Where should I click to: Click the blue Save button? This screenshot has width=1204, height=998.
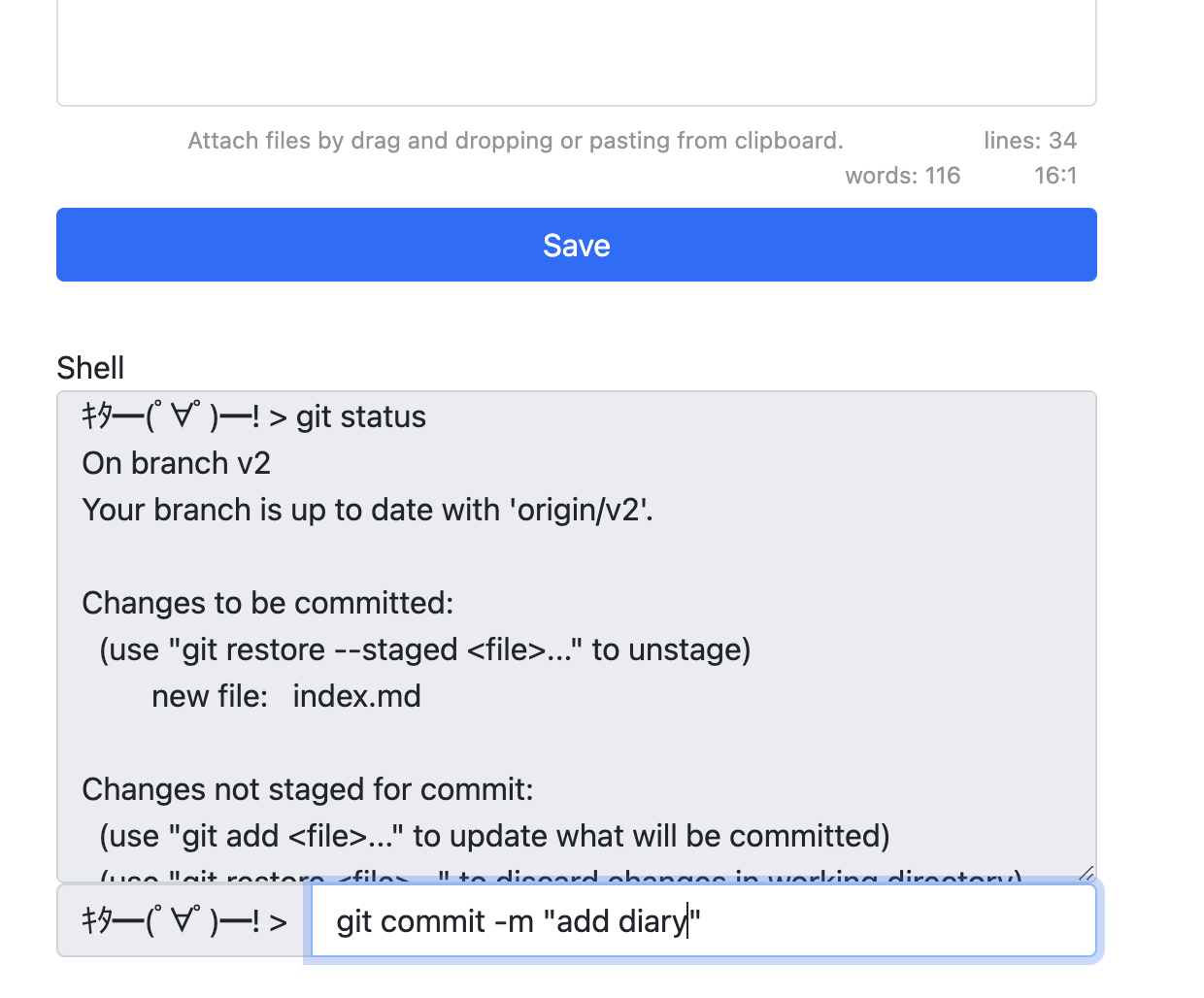pyautogui.click(x=576, y=245)
